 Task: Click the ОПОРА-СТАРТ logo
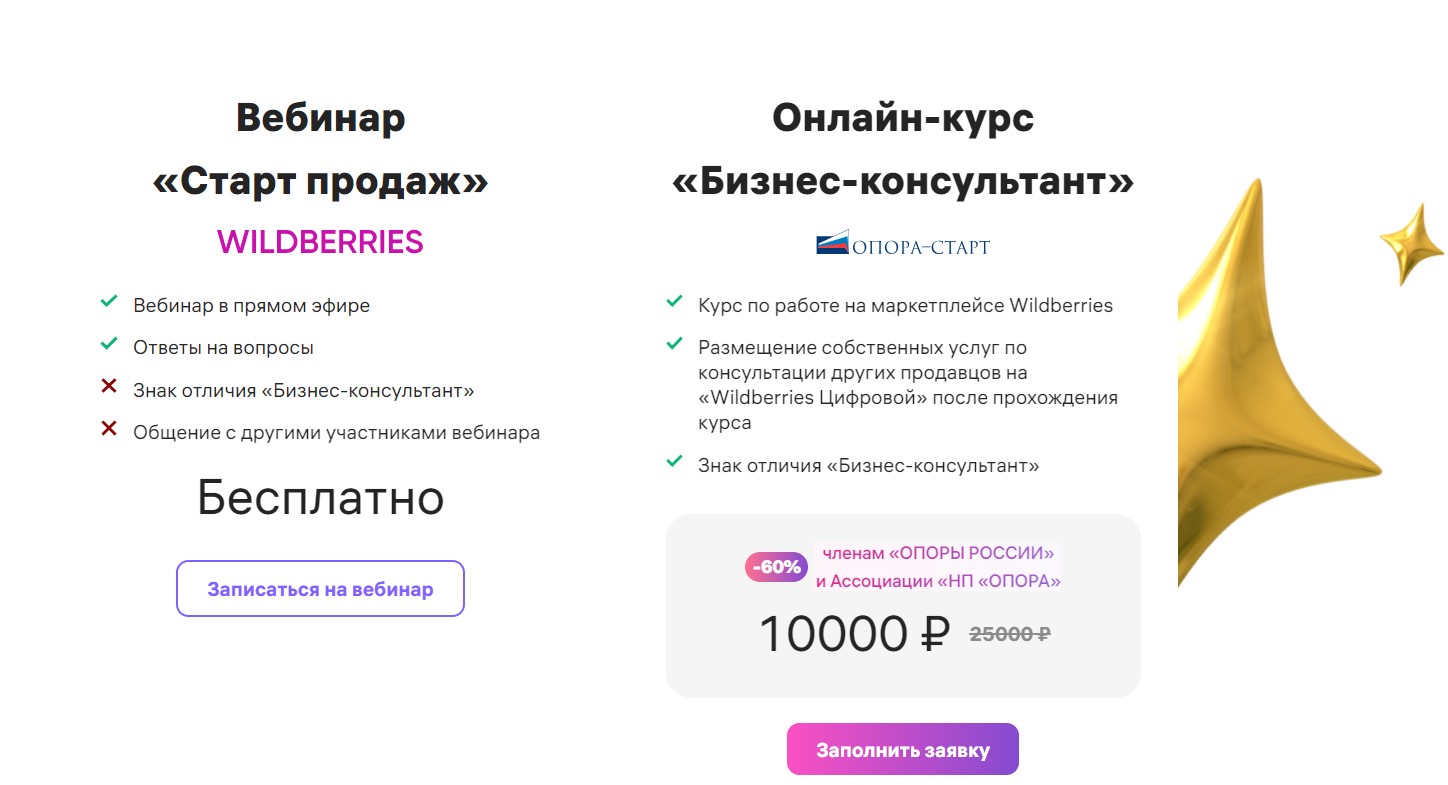902,244
